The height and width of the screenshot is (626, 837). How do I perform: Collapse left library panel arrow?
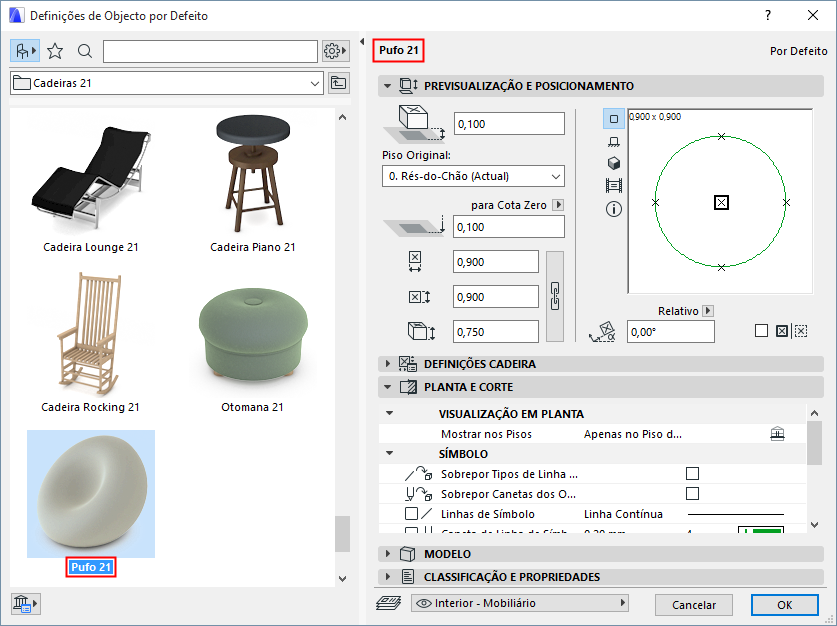[x=362, y=41]
